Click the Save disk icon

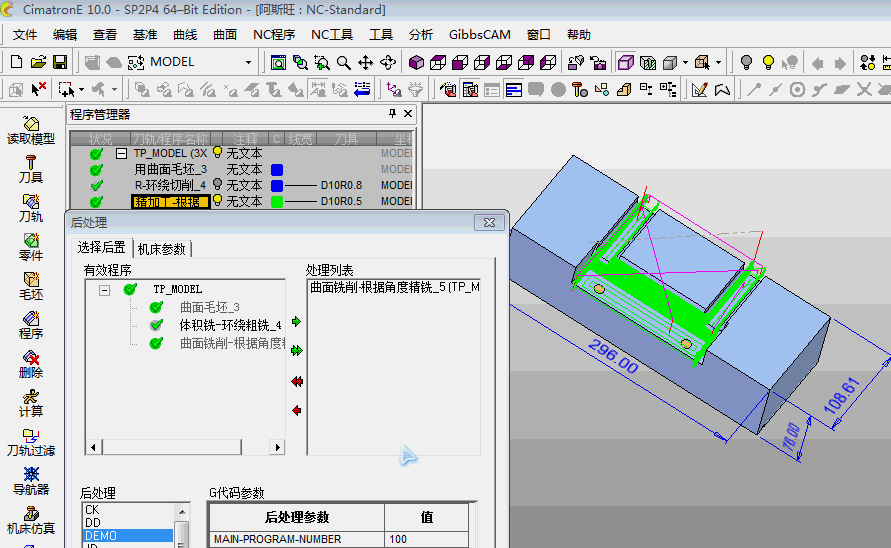(60, 62)
